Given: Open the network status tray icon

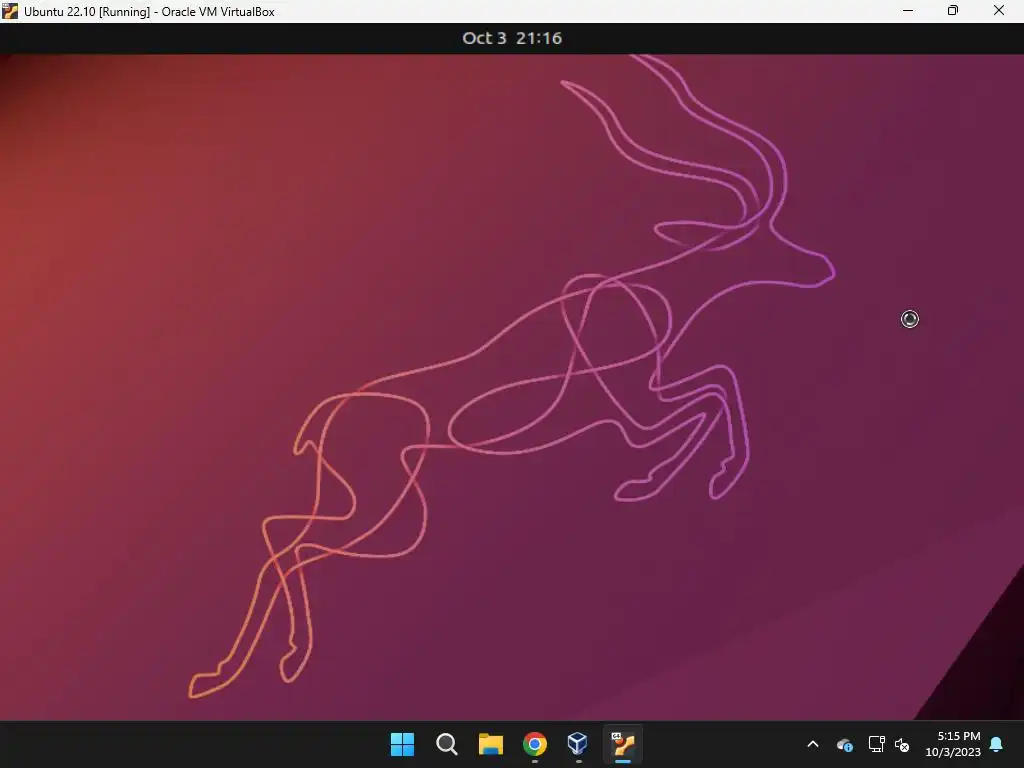Looking at the screenshot, I should tap(876, 744).
